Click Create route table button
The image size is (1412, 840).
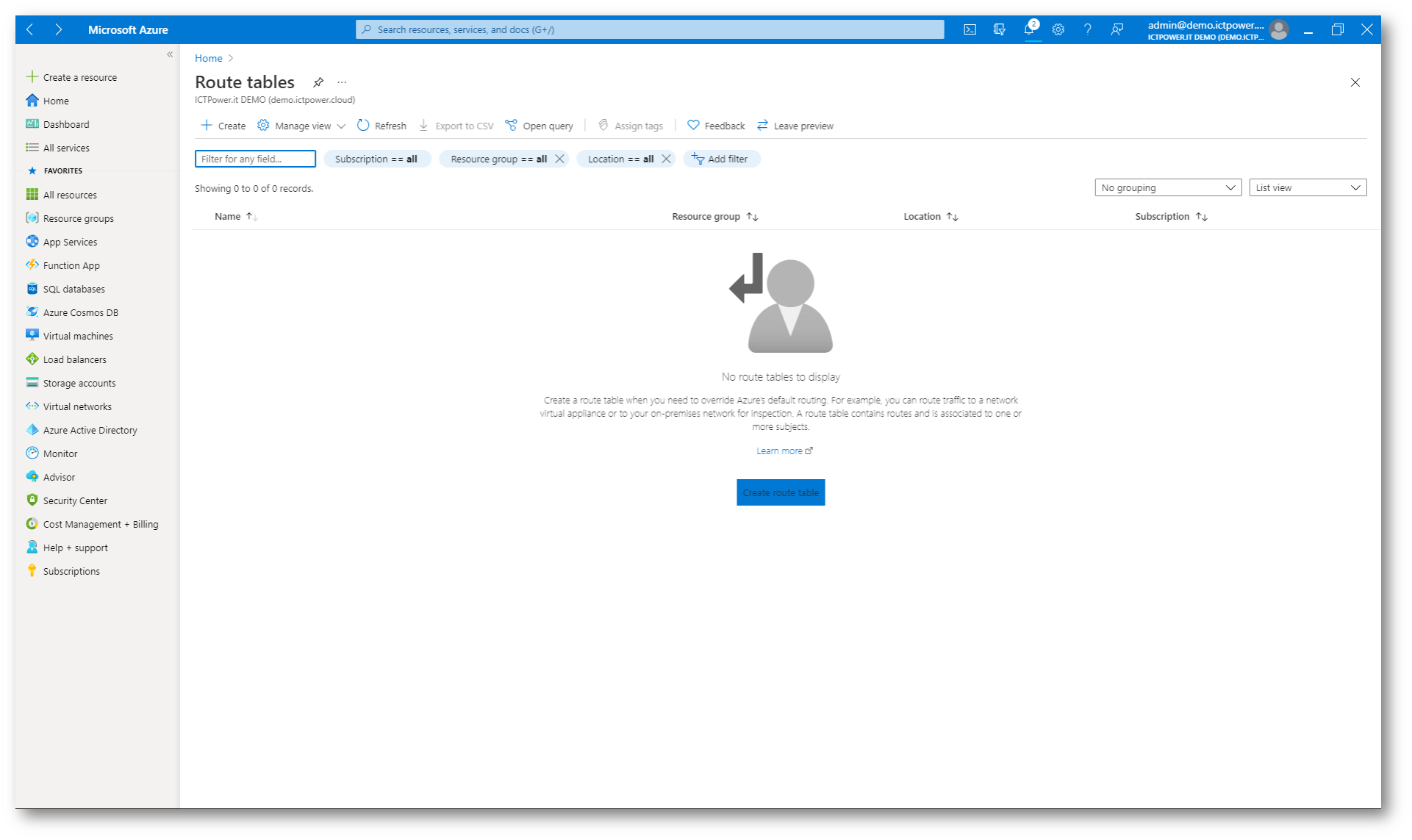coord(781,492)
